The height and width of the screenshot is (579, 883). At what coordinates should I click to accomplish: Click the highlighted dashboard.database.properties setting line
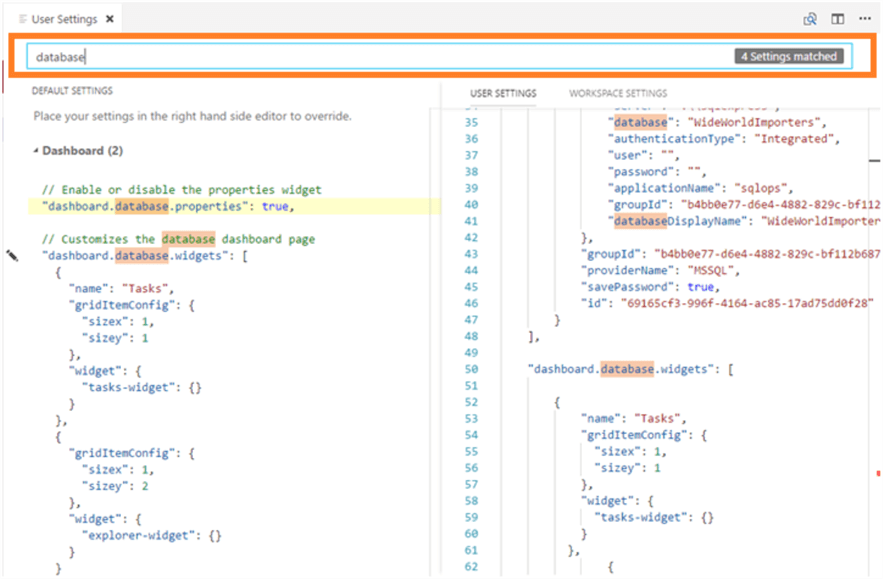[x=166, y=206]
